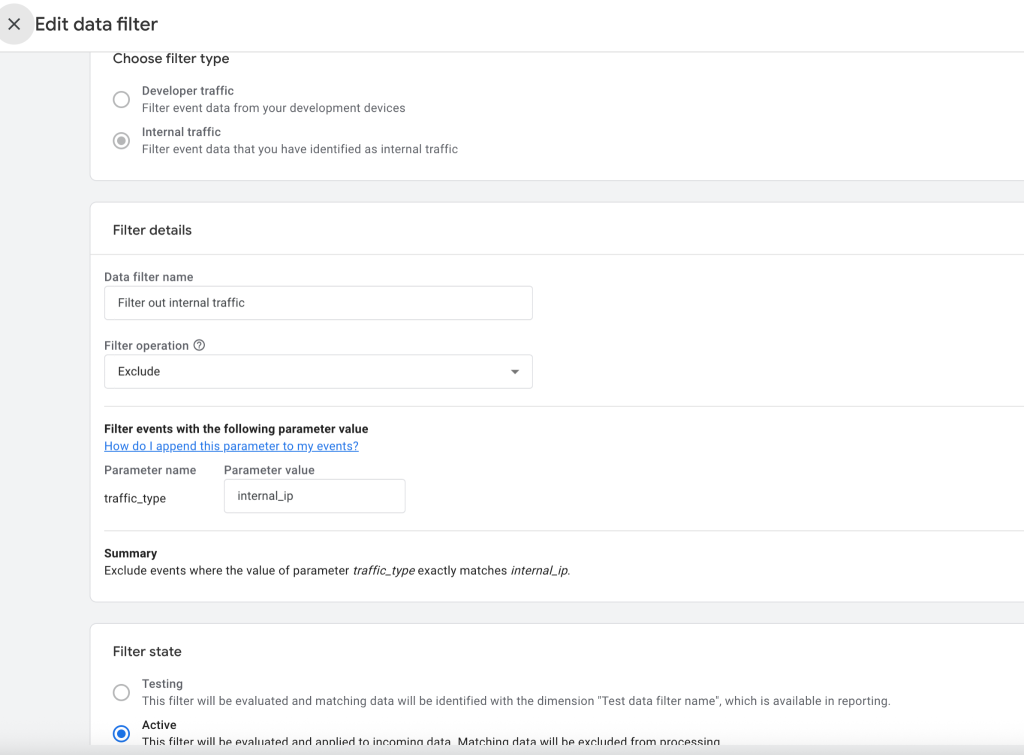
Task: Select the Internal traffic radio button
Action: 121,141
